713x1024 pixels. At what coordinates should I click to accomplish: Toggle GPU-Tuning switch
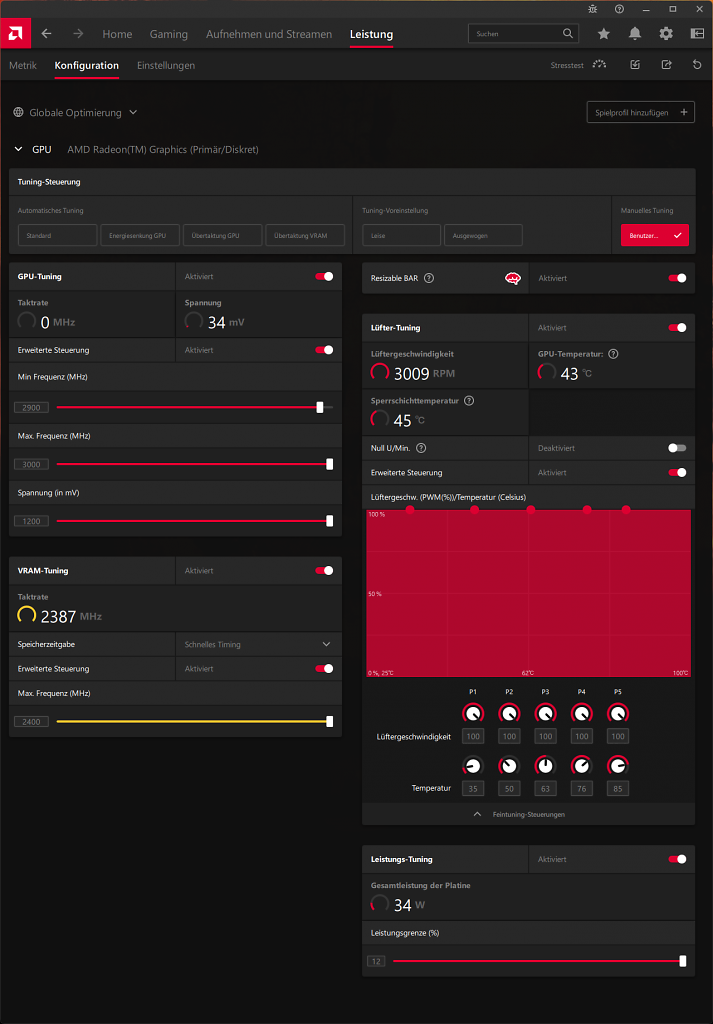(325, 276)
